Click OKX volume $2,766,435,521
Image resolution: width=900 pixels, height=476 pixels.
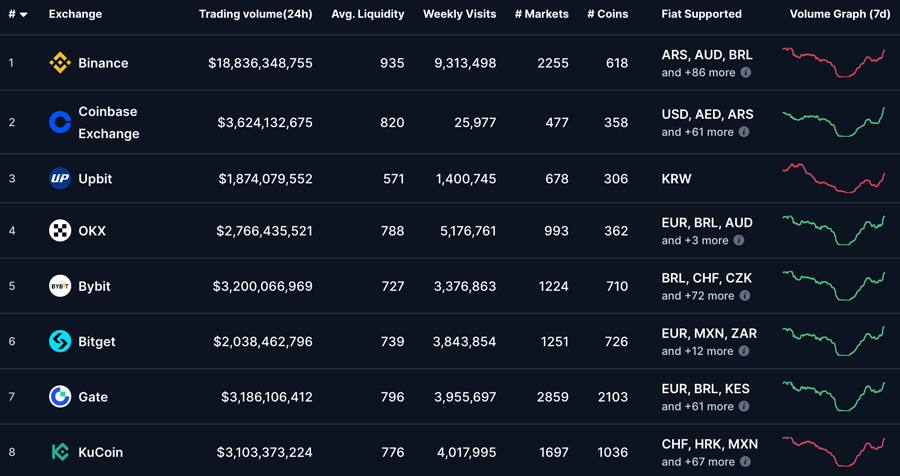pyautogui.click(x=265, y=231)
